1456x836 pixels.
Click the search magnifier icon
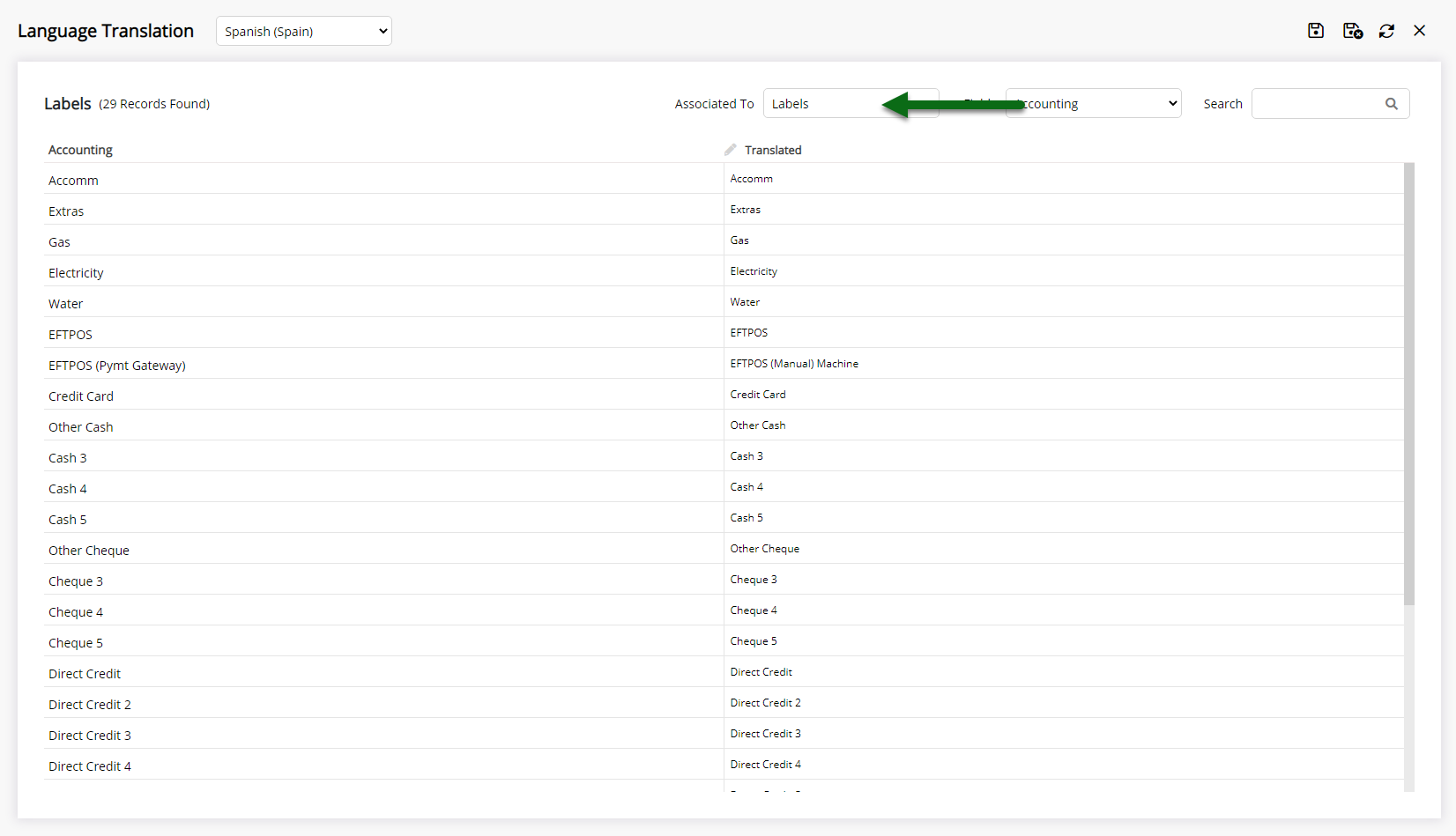pos(1392,104)
